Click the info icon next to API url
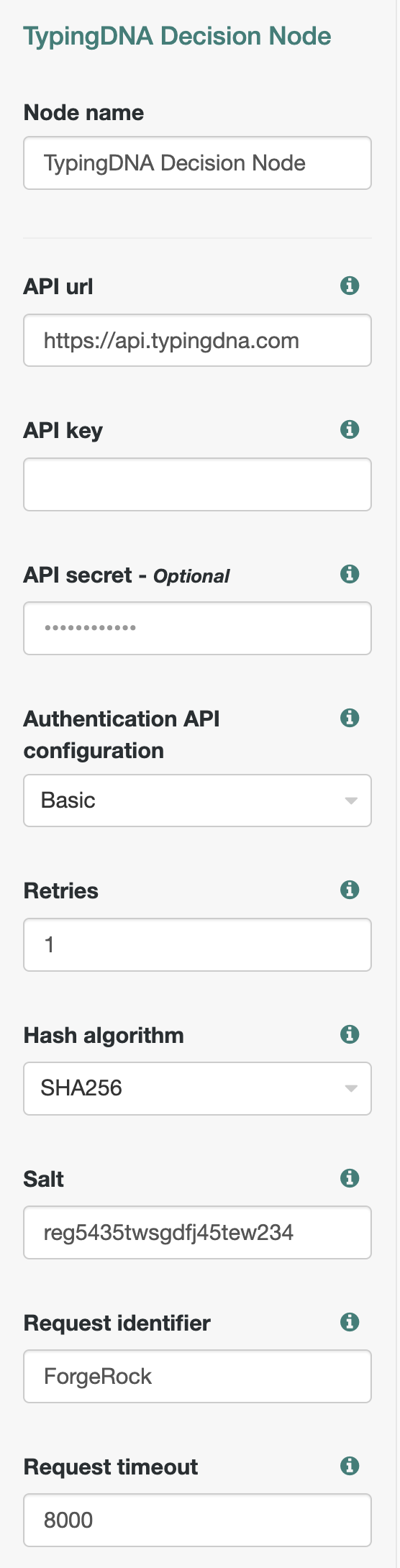 point(350,286)
